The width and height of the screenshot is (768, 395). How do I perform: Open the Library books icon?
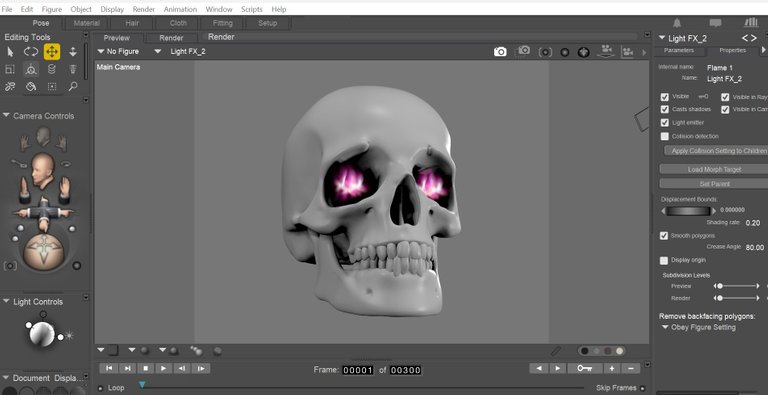pos(751,23)
